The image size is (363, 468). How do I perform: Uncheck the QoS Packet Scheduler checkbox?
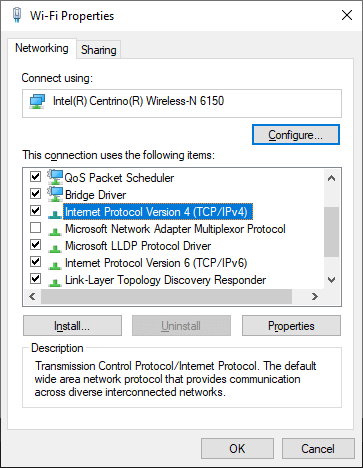[35, 176]
